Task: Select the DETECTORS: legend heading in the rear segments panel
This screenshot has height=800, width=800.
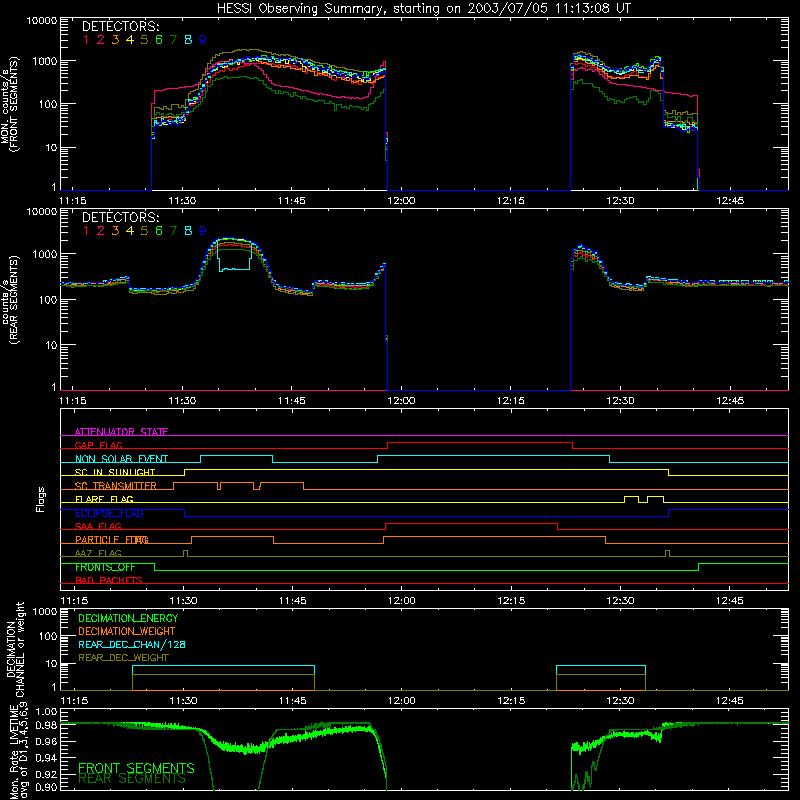Action: coord(120,217)
